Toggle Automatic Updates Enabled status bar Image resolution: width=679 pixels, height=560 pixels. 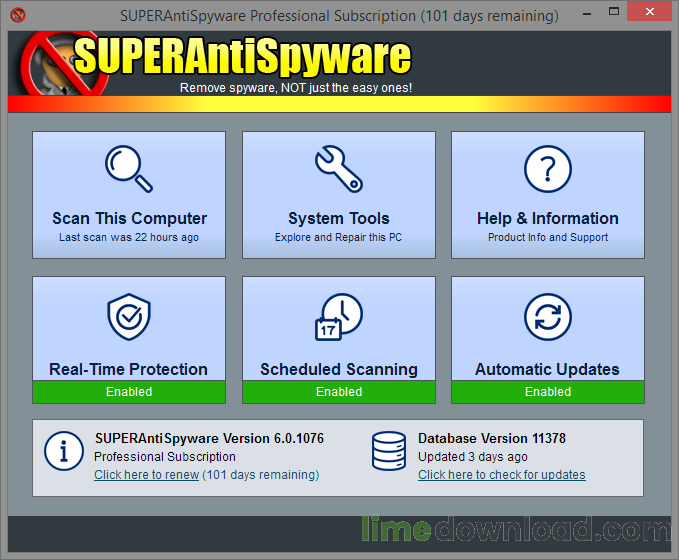[548, 392]
